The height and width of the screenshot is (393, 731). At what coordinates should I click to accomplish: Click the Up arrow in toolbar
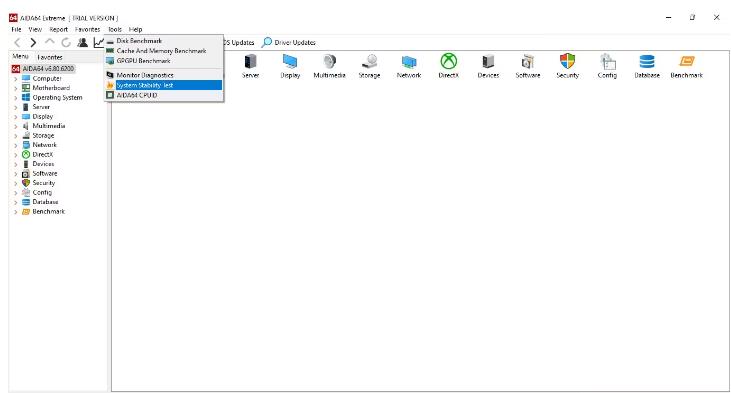[x=49, y=42]
